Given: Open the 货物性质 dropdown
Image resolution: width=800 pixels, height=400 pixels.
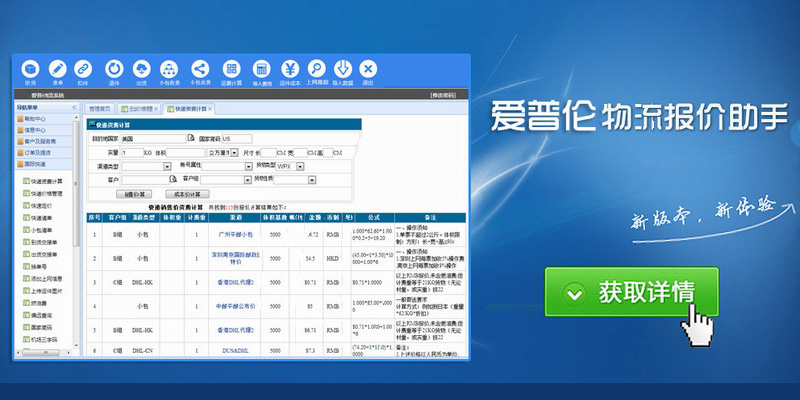Looking at the screenshot, I should 295,180.
